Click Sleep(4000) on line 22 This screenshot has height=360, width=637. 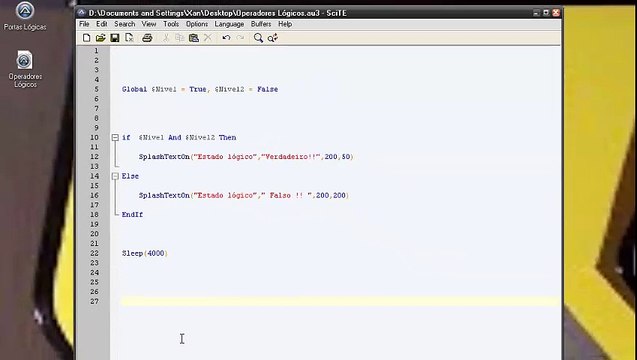coord(145,254)
